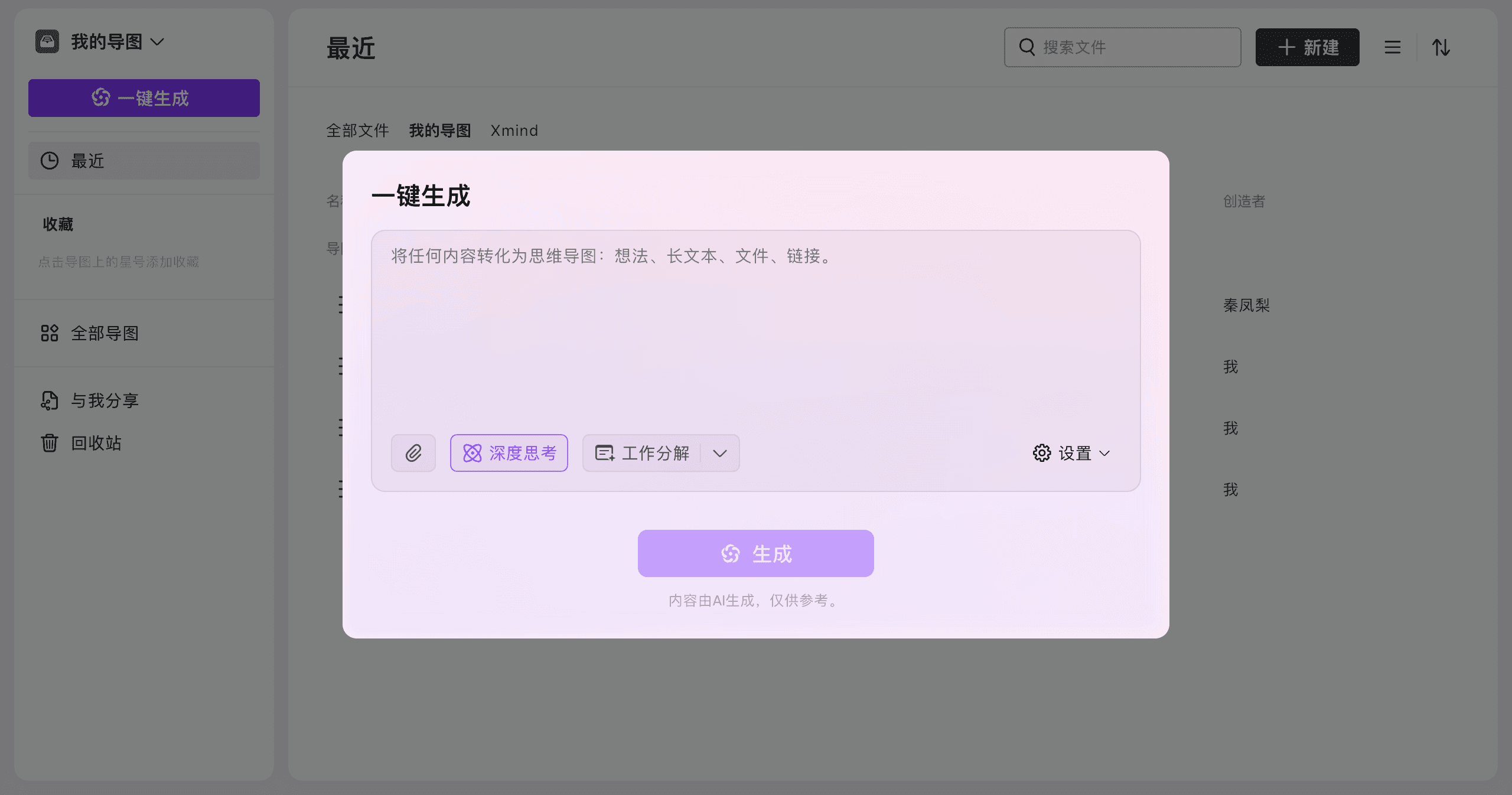Open the 回收站 trash icon
The width and height of the screenshot is (1512, 795).
[50, 443]
